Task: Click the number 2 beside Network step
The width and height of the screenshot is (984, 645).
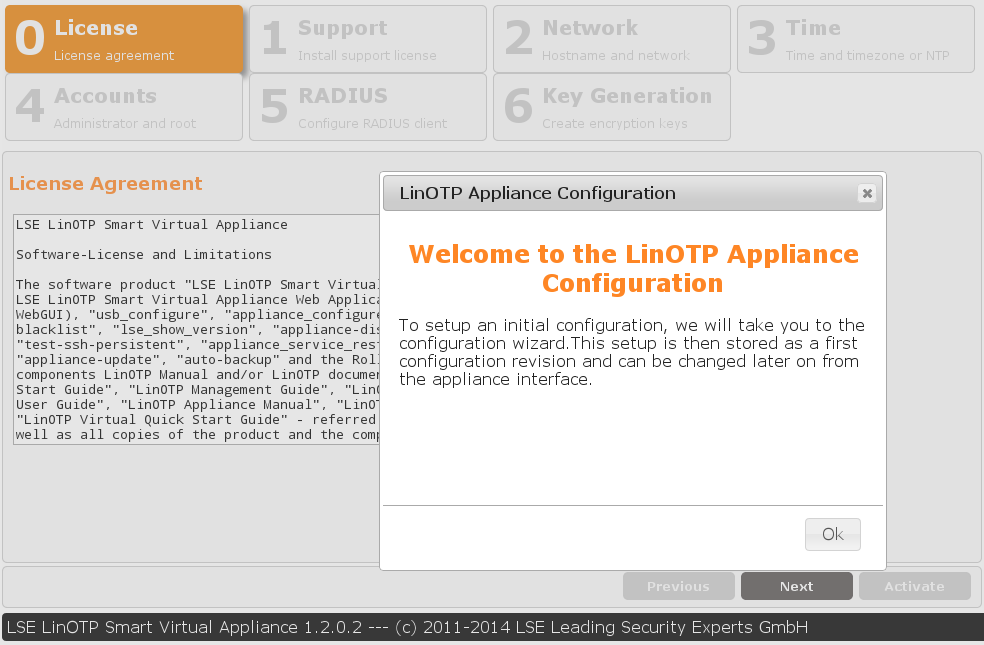Action: pos(518,40)
